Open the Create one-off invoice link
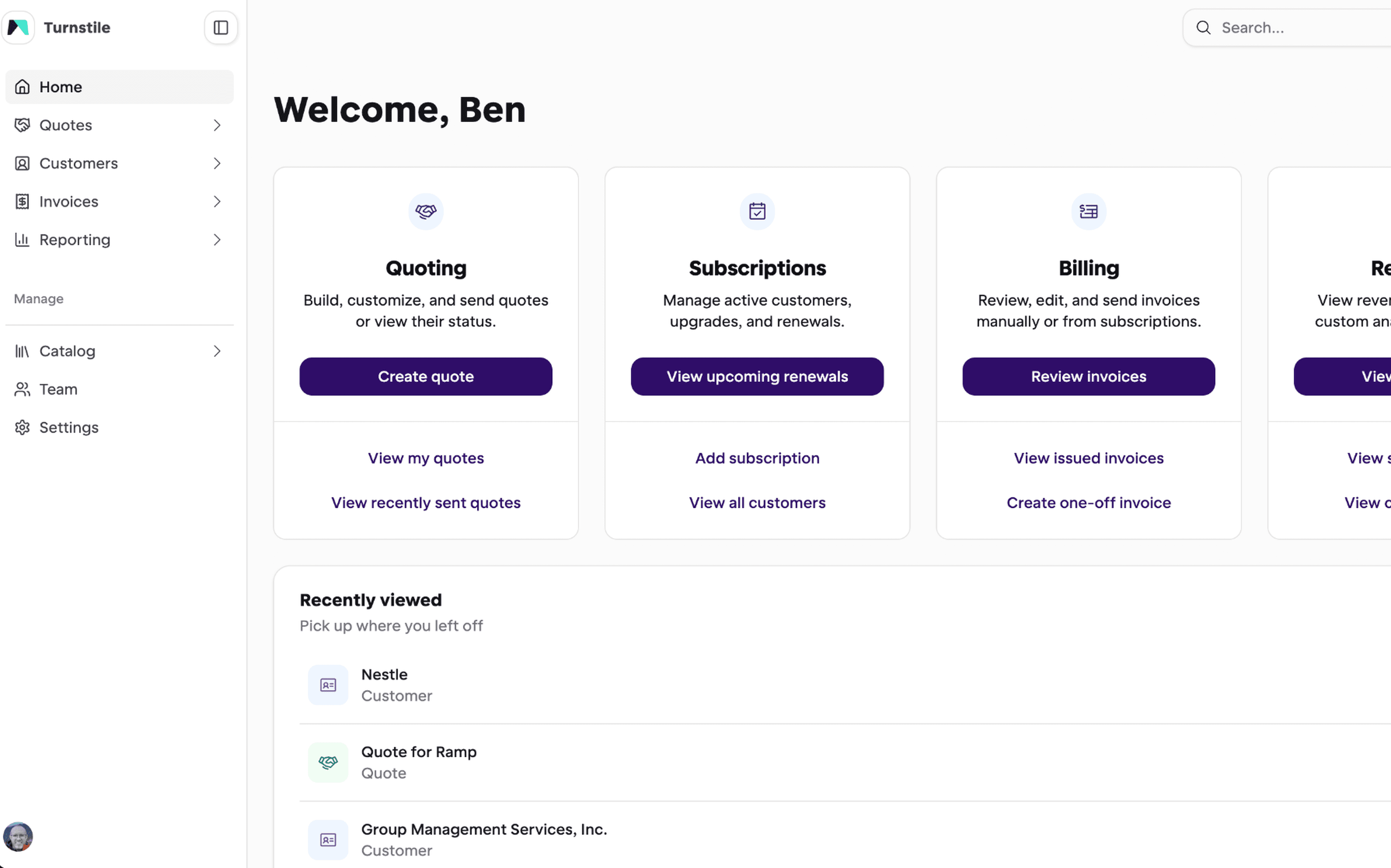 1088,503
